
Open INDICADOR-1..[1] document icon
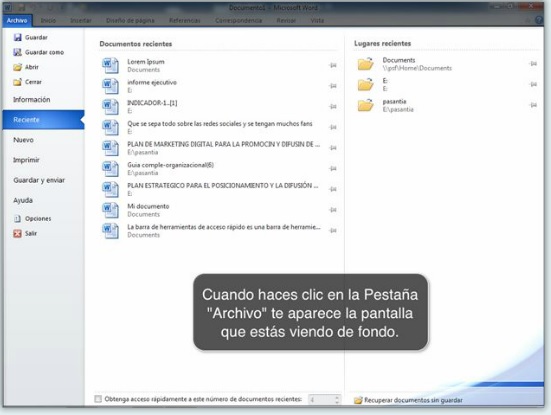tap(110, 106)
